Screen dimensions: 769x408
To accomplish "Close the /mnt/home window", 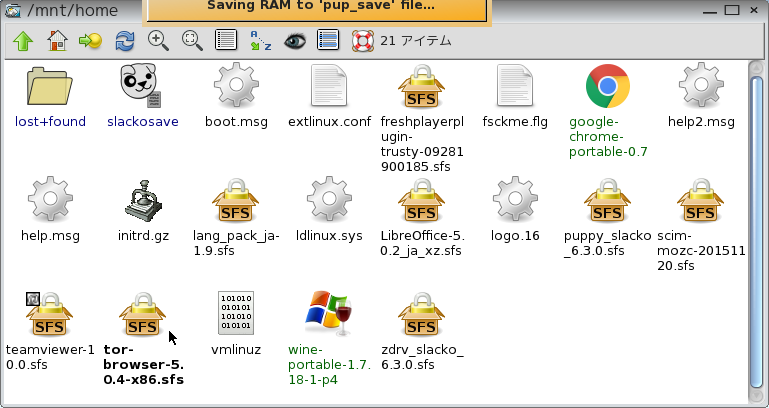I will 754,10.
